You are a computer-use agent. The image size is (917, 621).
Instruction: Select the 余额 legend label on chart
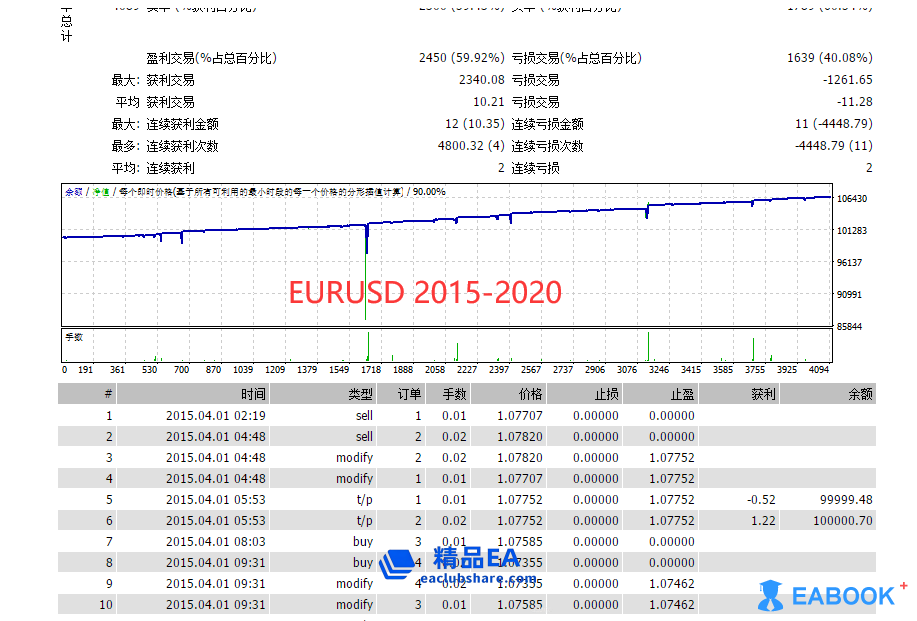click(73, 191)
